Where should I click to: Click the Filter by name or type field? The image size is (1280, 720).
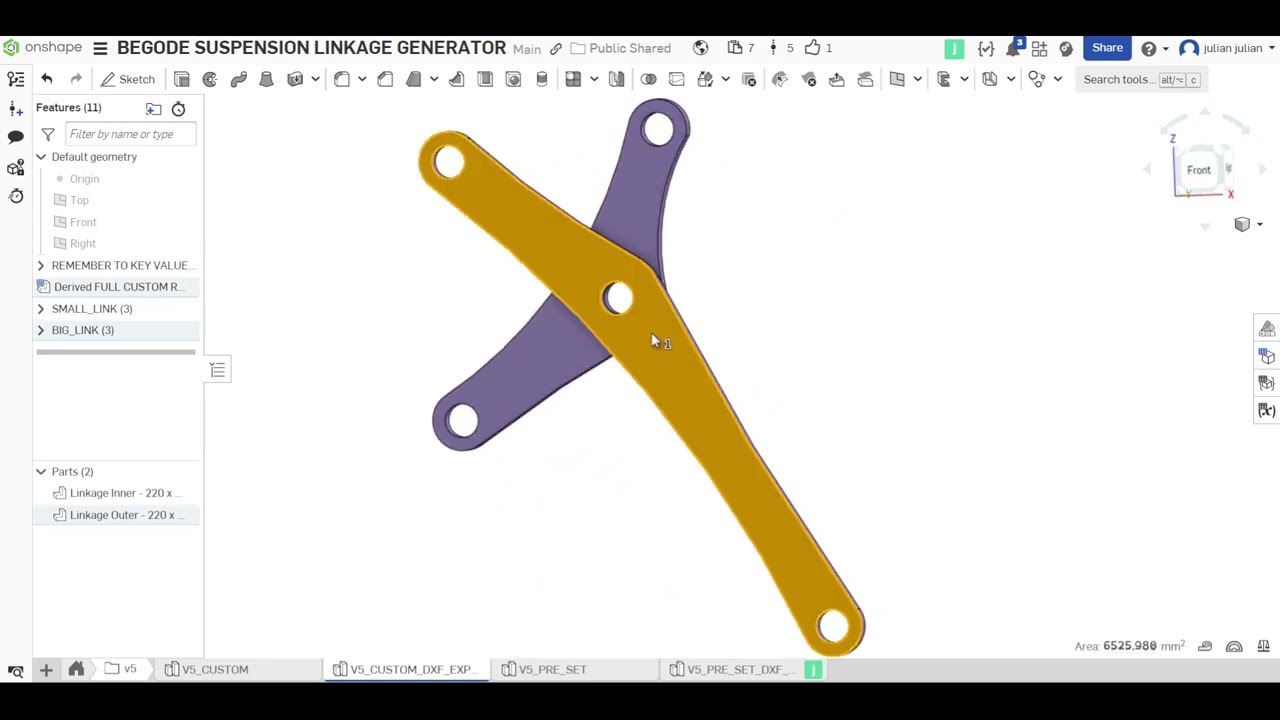pyautogui.click(x=131, y=134)
